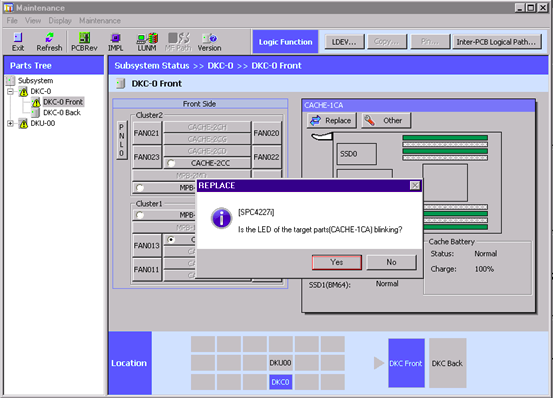This screenshot has width=553, height=398.
Task: Select the Cluster2 MPB radio button
Action: [140, 188]
